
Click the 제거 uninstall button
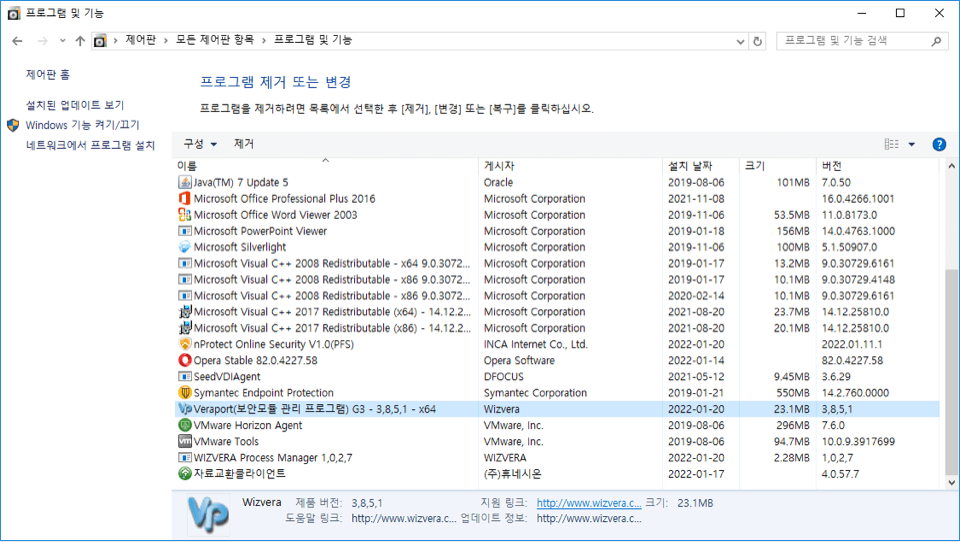coord(244,144)
